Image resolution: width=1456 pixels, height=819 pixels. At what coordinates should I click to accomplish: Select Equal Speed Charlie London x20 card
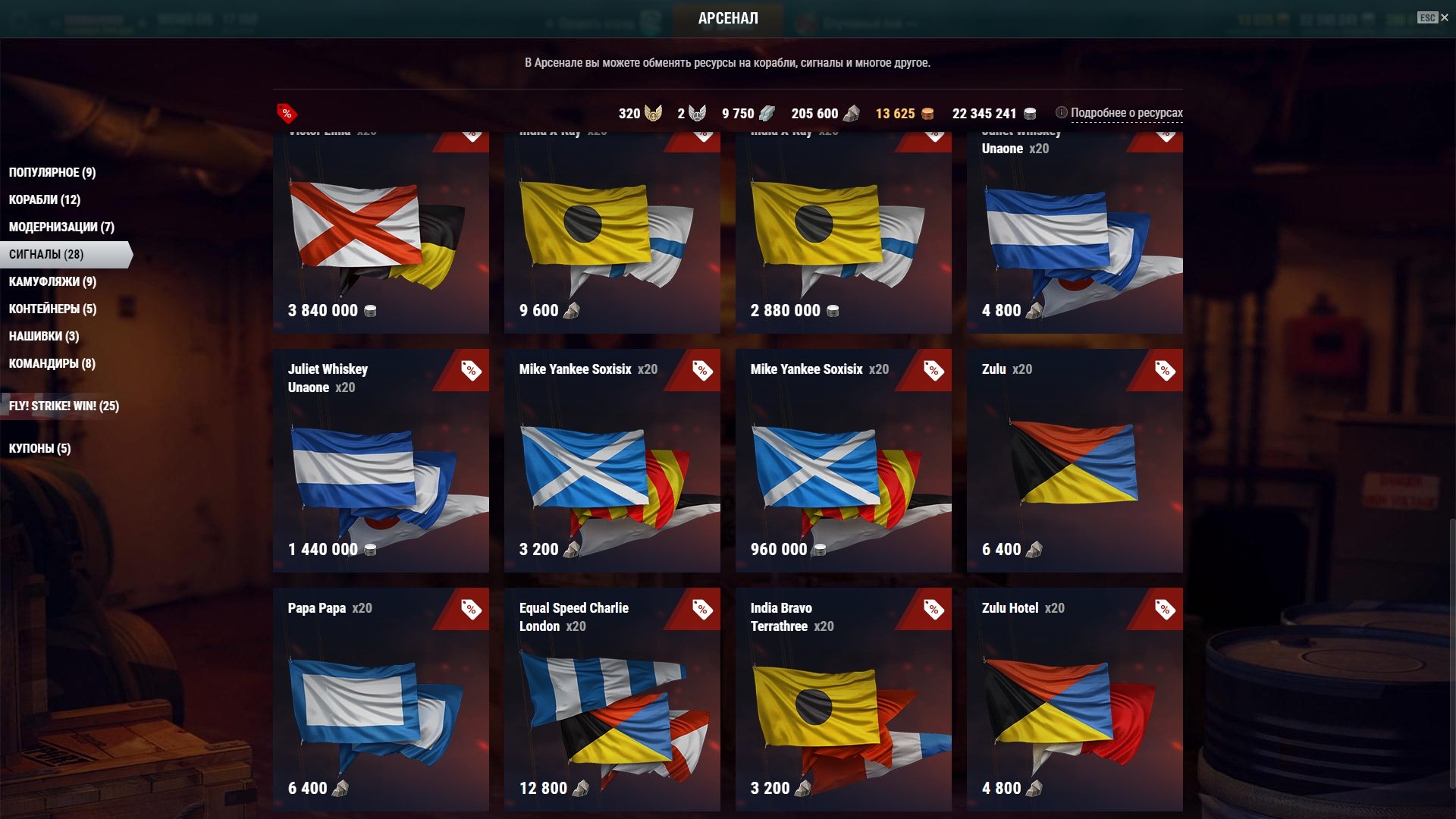[x=612, y=699]
